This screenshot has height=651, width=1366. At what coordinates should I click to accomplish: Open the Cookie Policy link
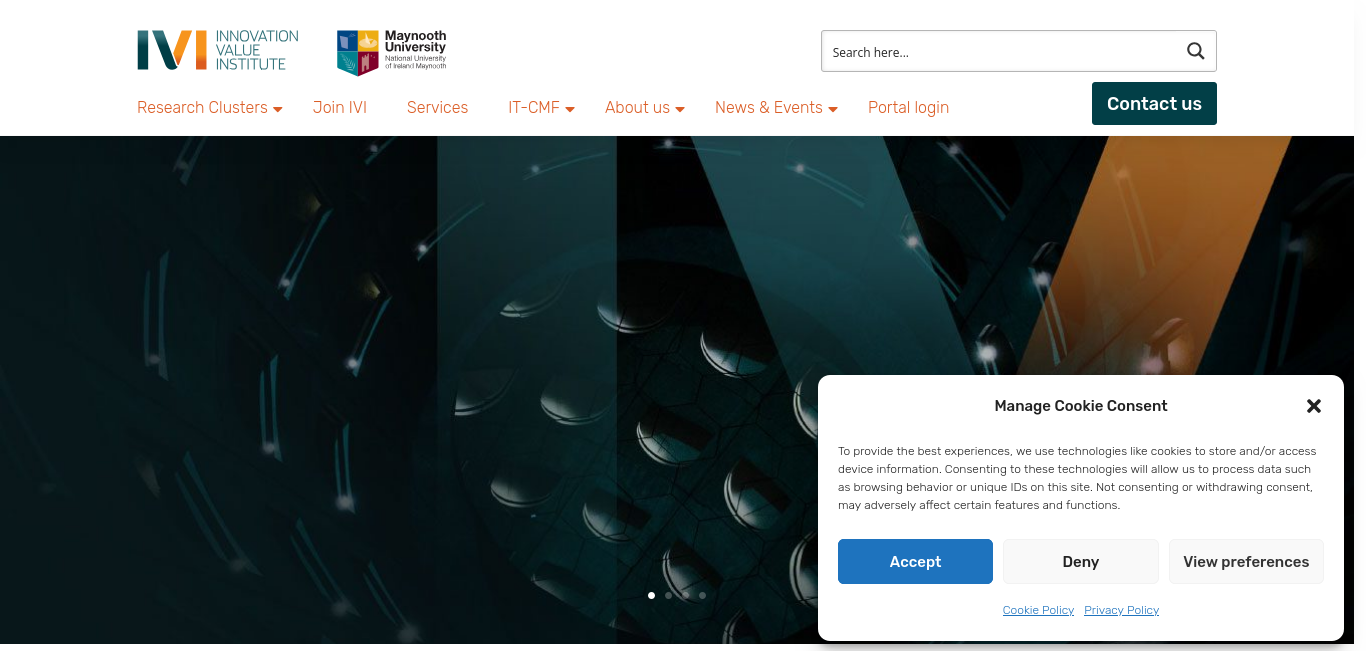pos(1038,610)
